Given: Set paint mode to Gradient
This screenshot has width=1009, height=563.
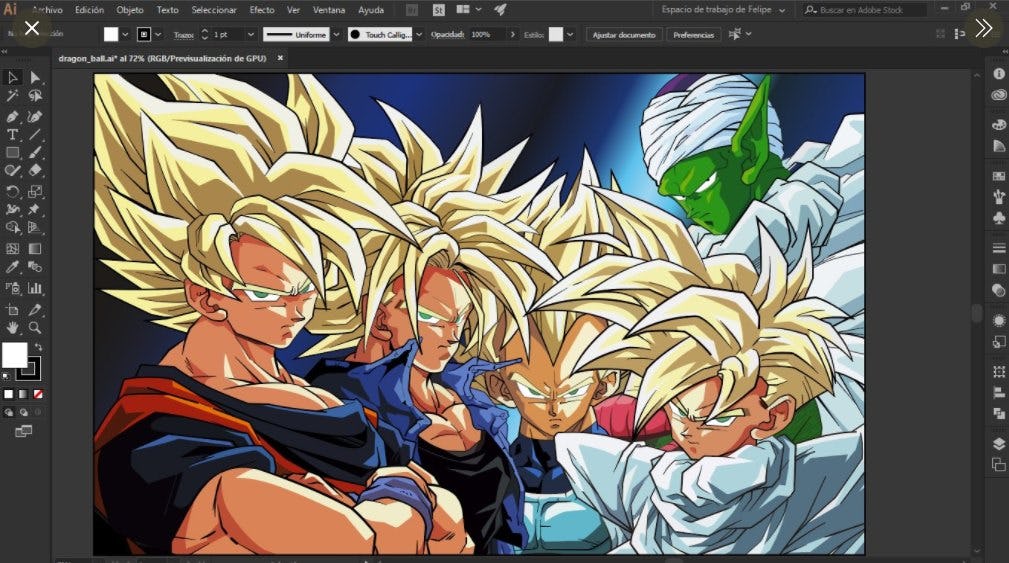Looking at the screenshot, I should 23,394.
